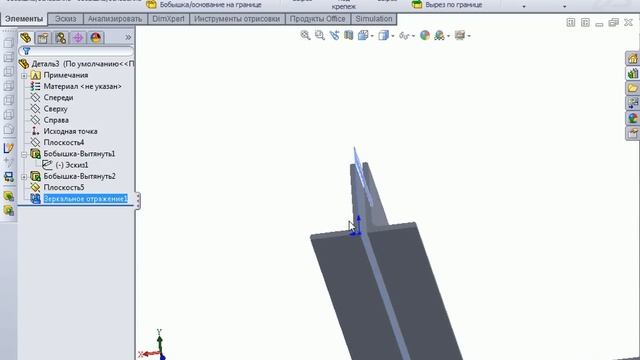Click View Settings monitor icon

(460, 36)
